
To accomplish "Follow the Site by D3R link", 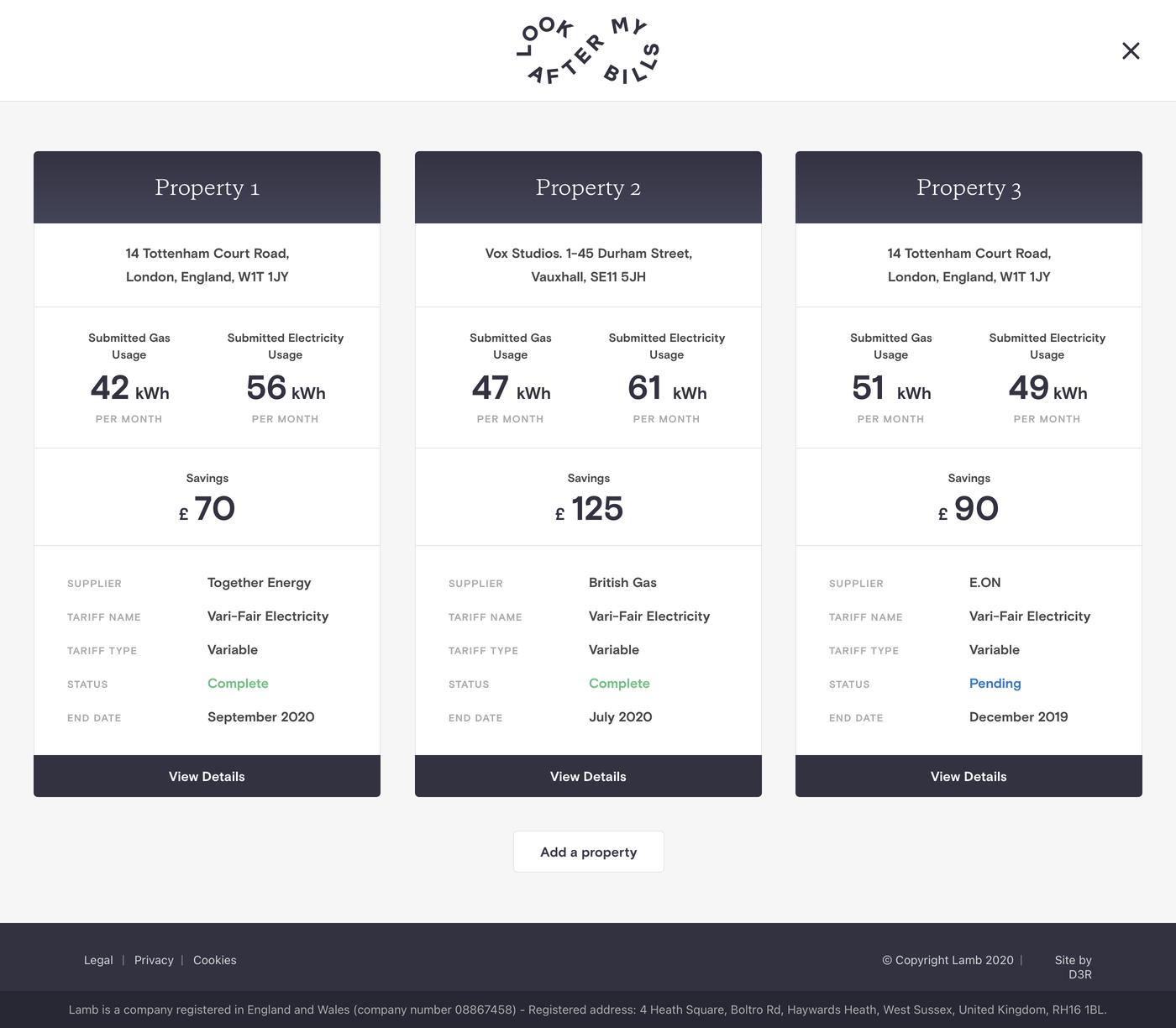I will [1074, 967].
